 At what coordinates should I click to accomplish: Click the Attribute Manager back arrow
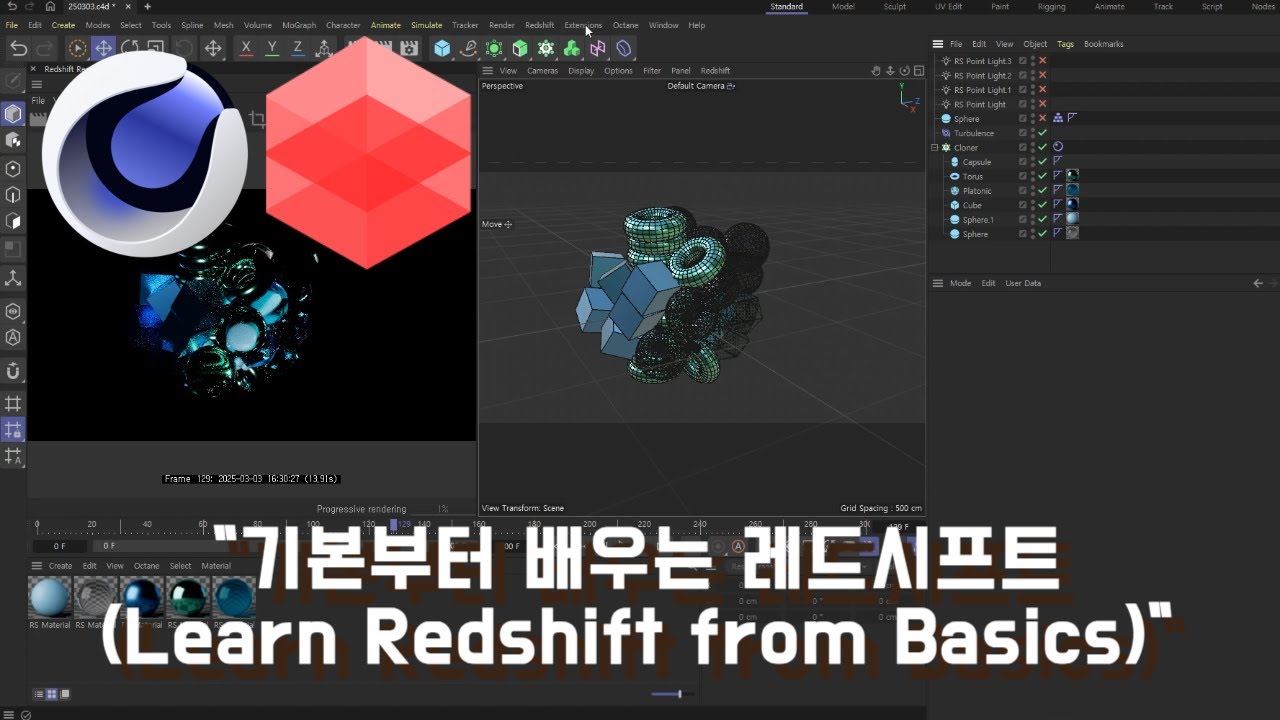pyautogui.click(x=1258, y=284)
